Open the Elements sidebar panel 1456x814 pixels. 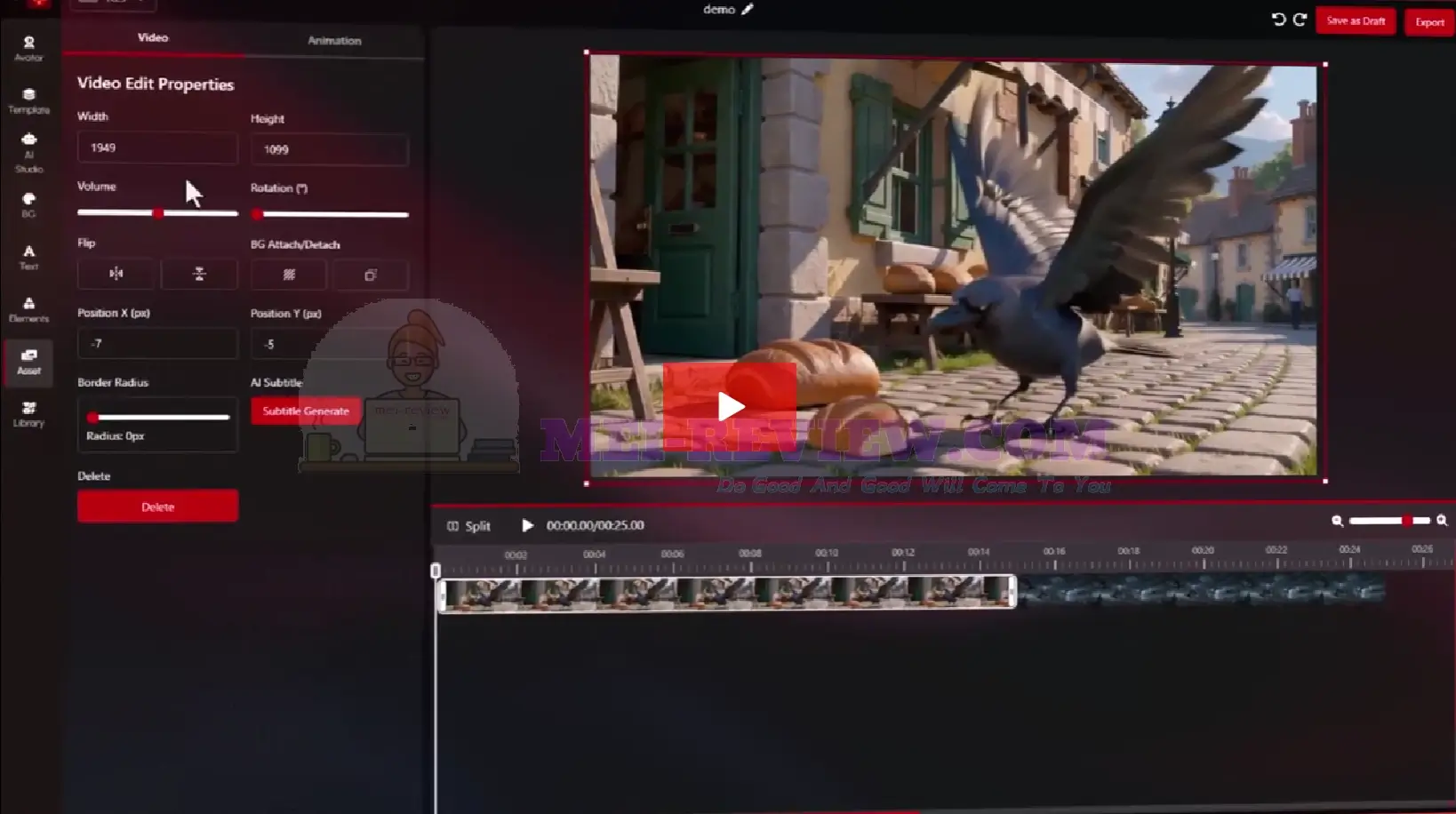(28, 309)
